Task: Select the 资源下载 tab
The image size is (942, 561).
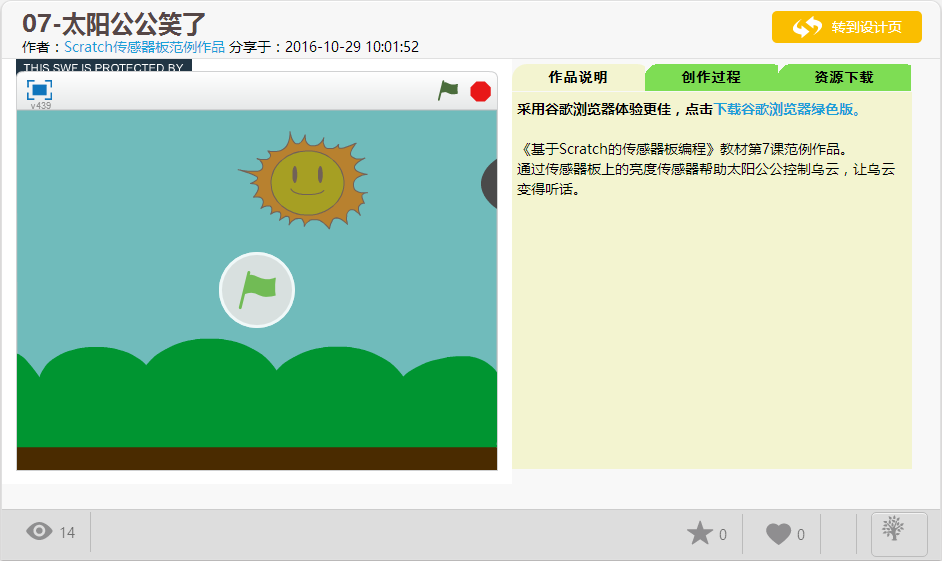Action: point(843,78)
